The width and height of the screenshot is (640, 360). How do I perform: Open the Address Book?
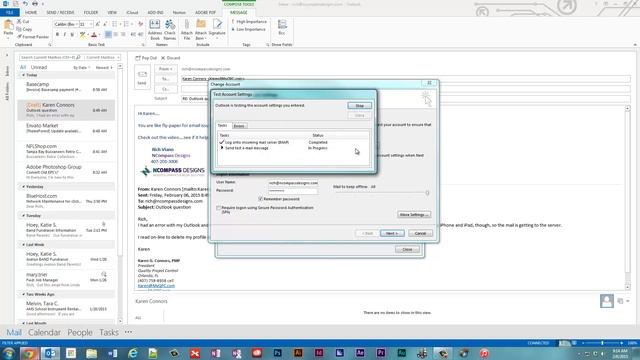pyautogui.click(x=155, y=30)
